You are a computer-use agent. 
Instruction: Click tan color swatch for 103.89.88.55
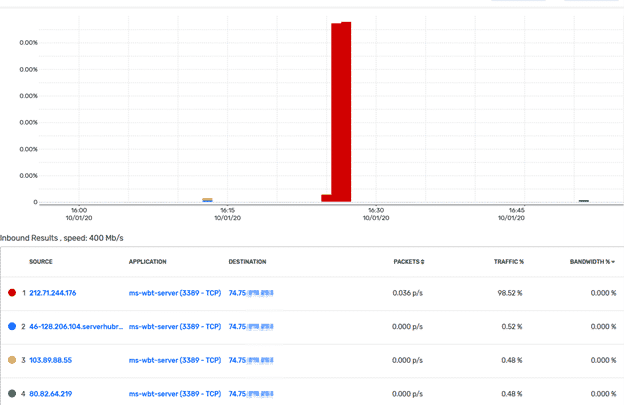(x=12, y=360)
